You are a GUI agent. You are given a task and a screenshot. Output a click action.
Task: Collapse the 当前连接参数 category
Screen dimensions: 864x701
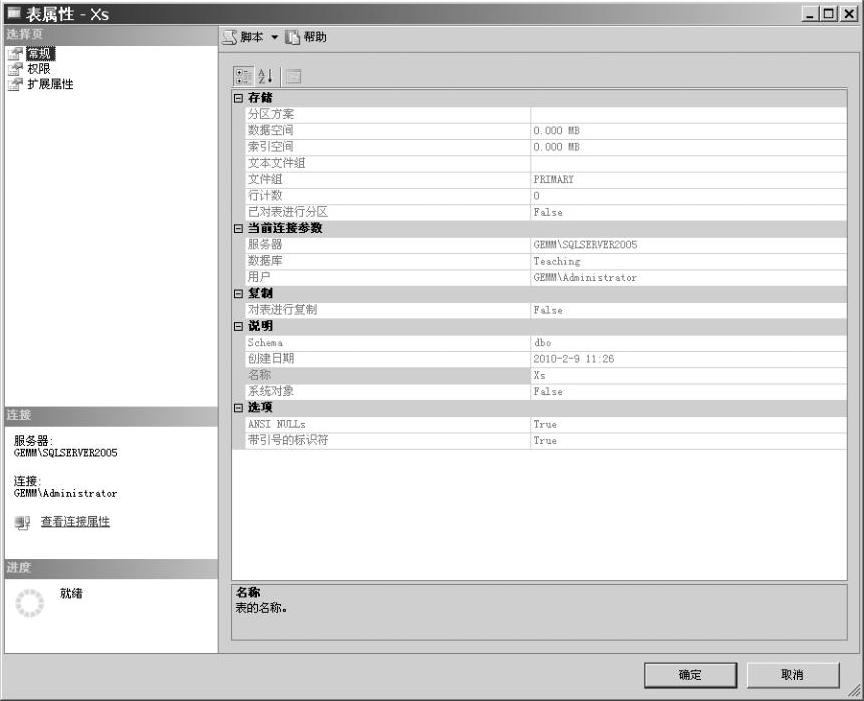[x=238, y=229]
